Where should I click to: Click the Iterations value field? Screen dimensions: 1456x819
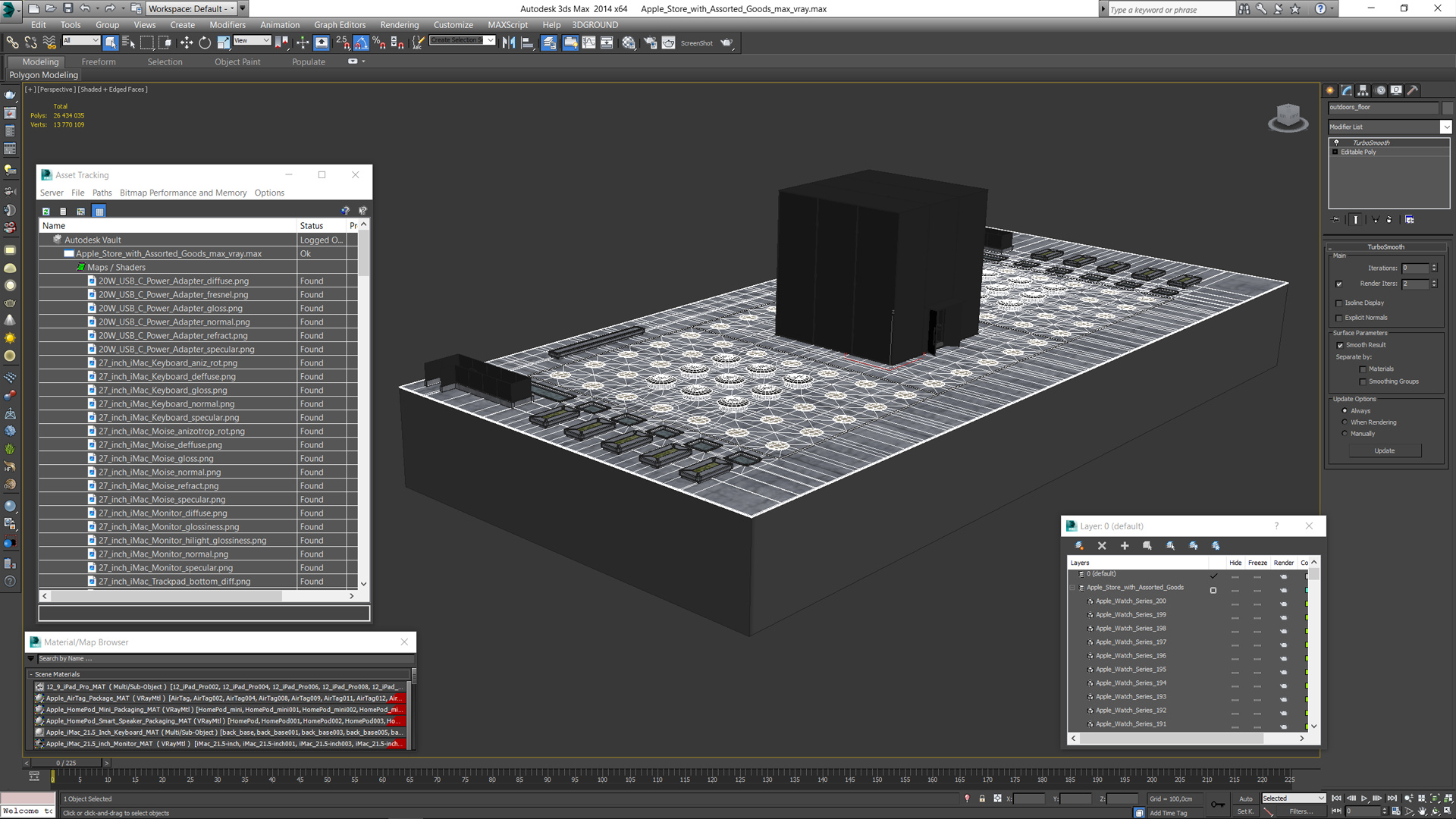pos(1415,268)
